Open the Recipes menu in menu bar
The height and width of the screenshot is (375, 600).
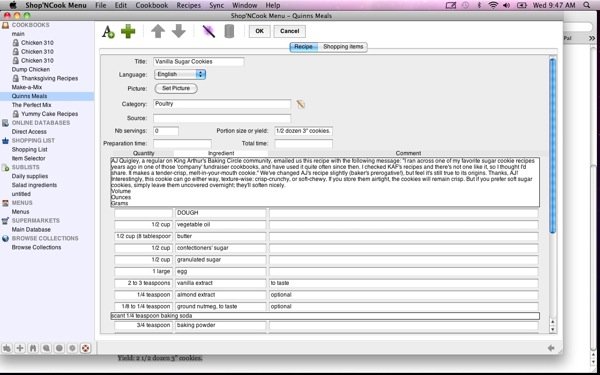(188, 5)
